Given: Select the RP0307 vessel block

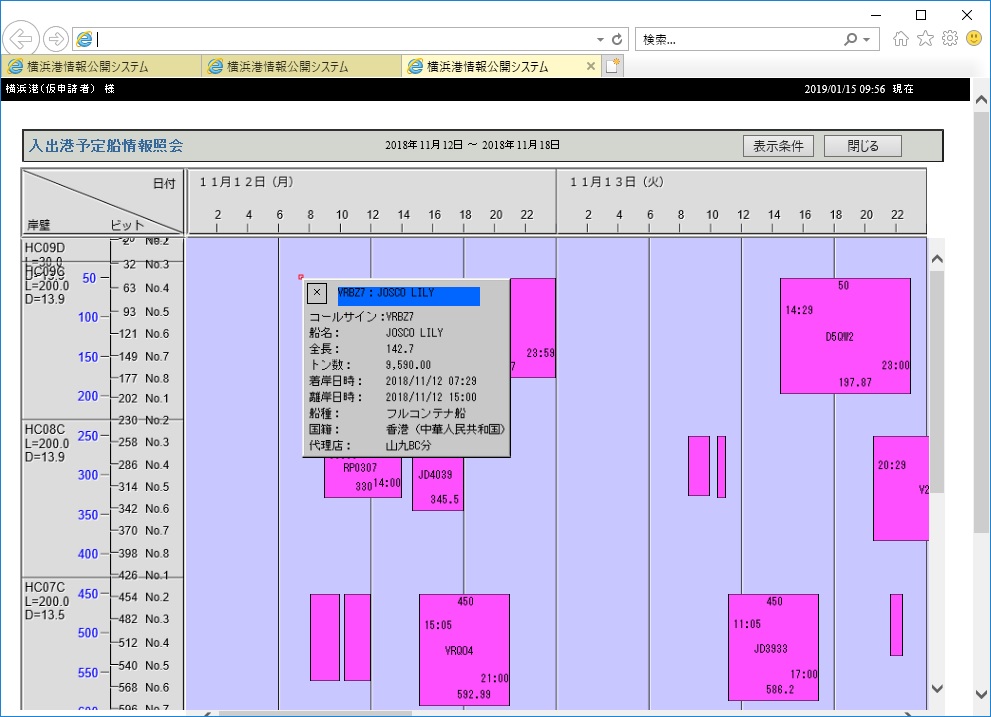Looking at the screenshot, I should 363,477.
